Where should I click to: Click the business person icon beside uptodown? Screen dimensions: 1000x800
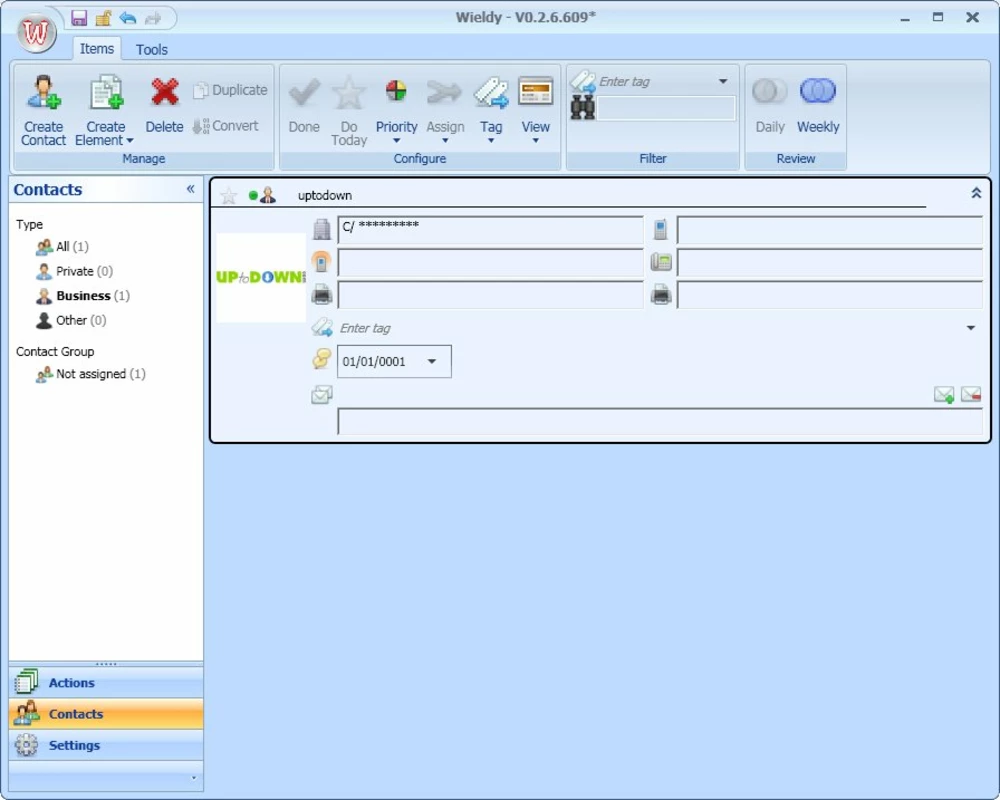pos(268,195)
